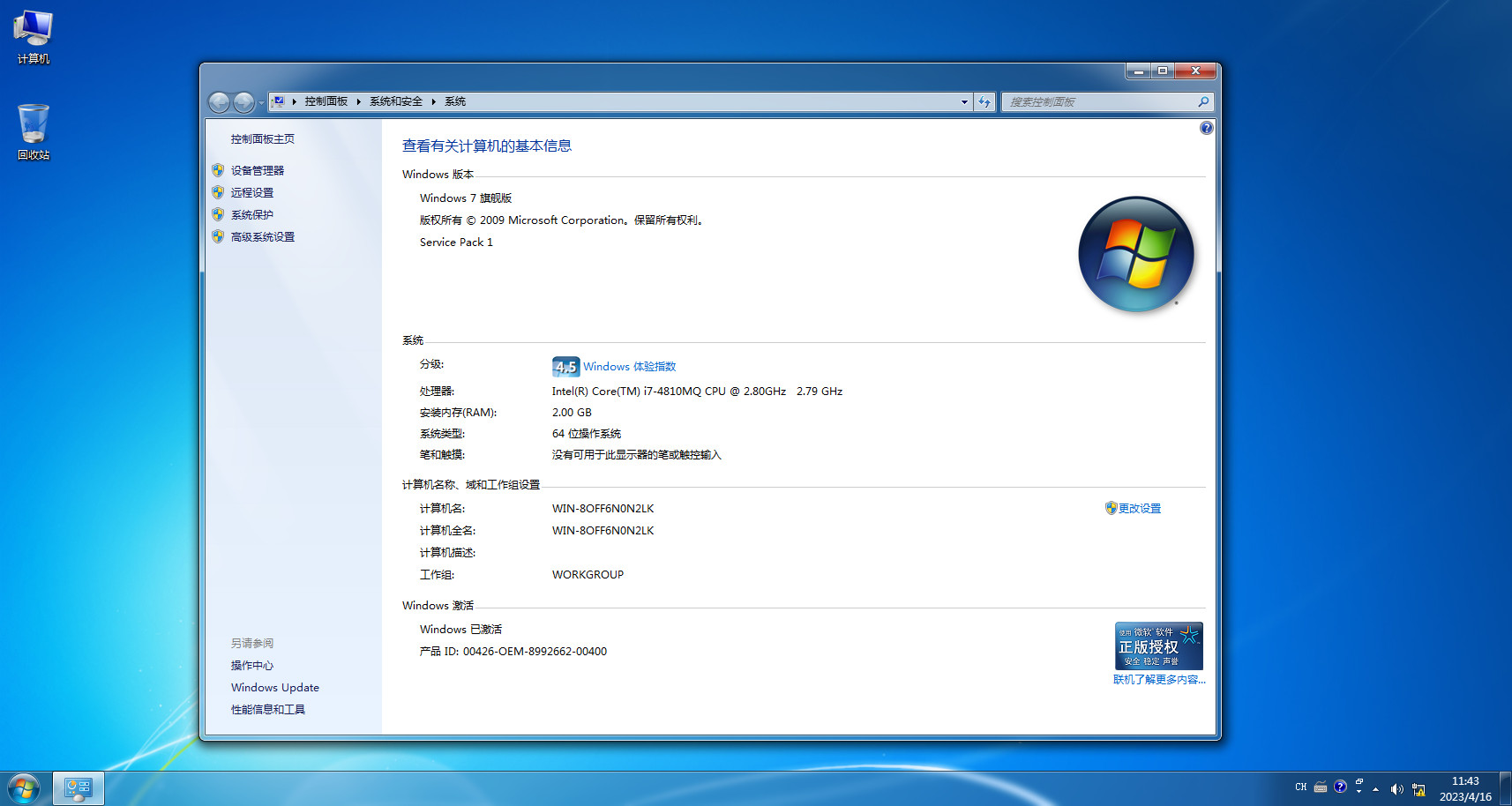
Task: Click the Back navigation arrow button
Action: click(x=219, y=102)
